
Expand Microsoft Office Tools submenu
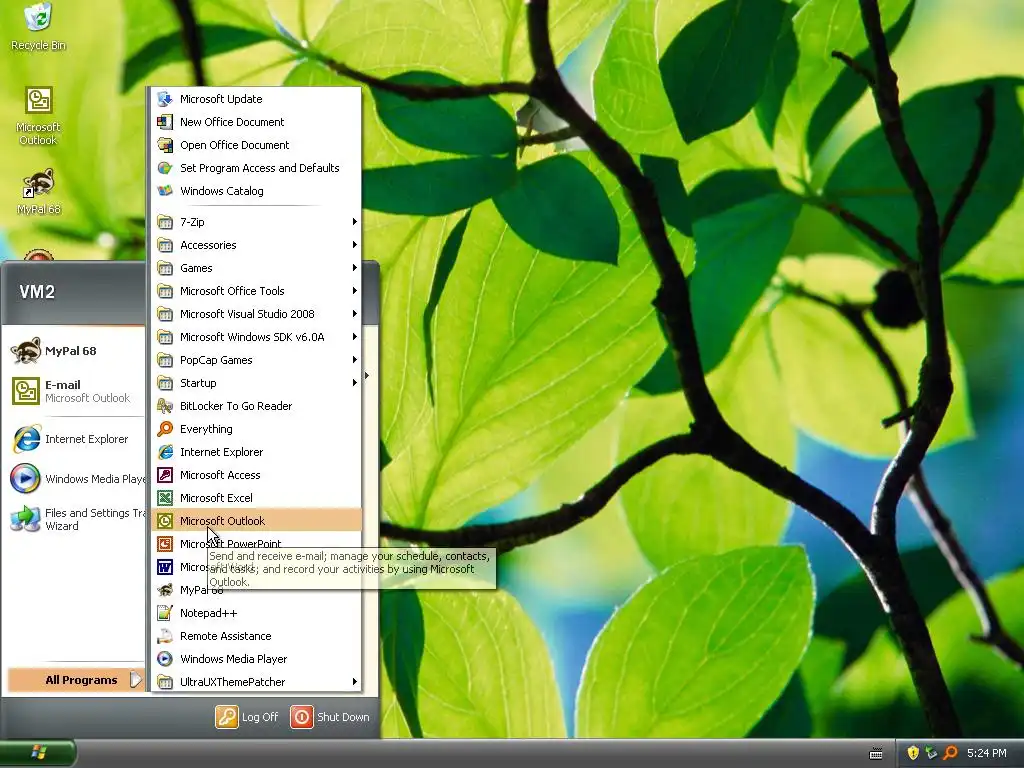click(256, 291)
